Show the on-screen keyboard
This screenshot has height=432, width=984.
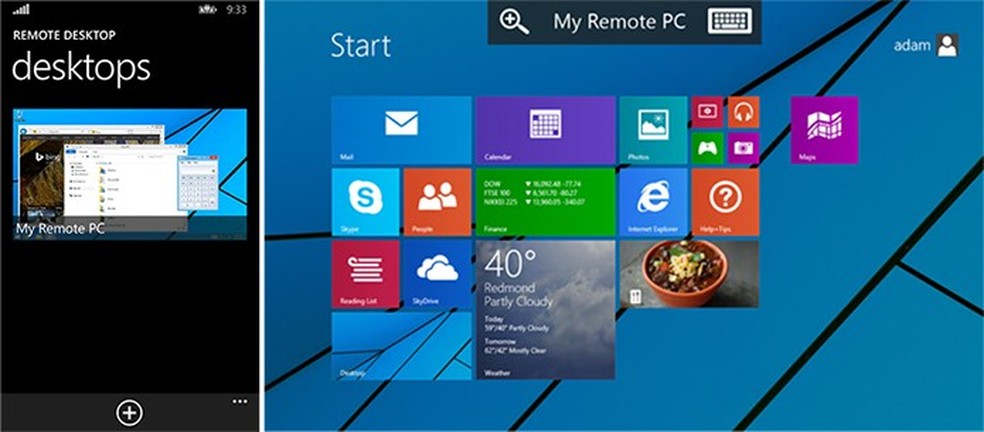coord(730,21)
